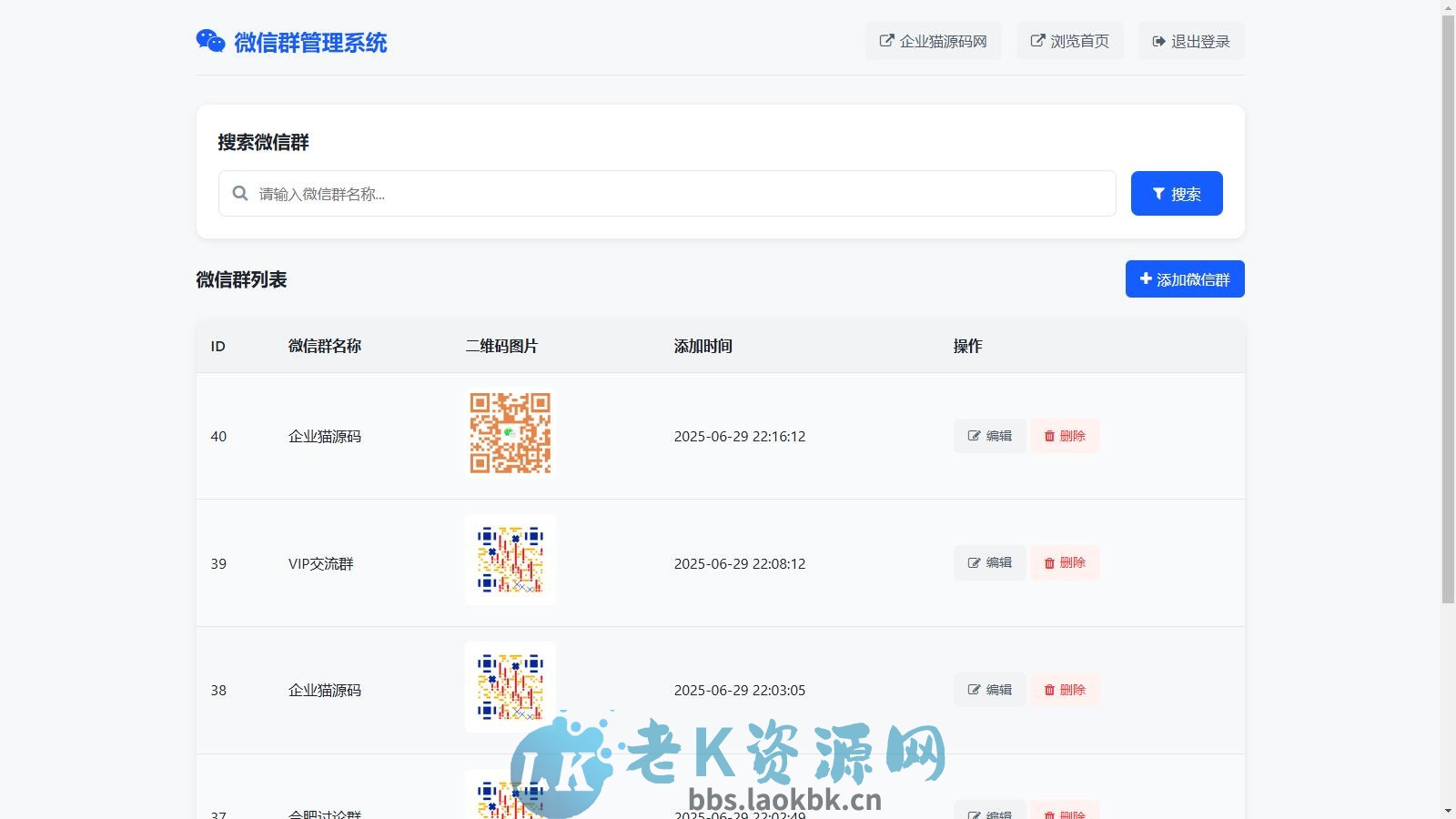Click the edit pencil icon for row 40

coord(973,436)
